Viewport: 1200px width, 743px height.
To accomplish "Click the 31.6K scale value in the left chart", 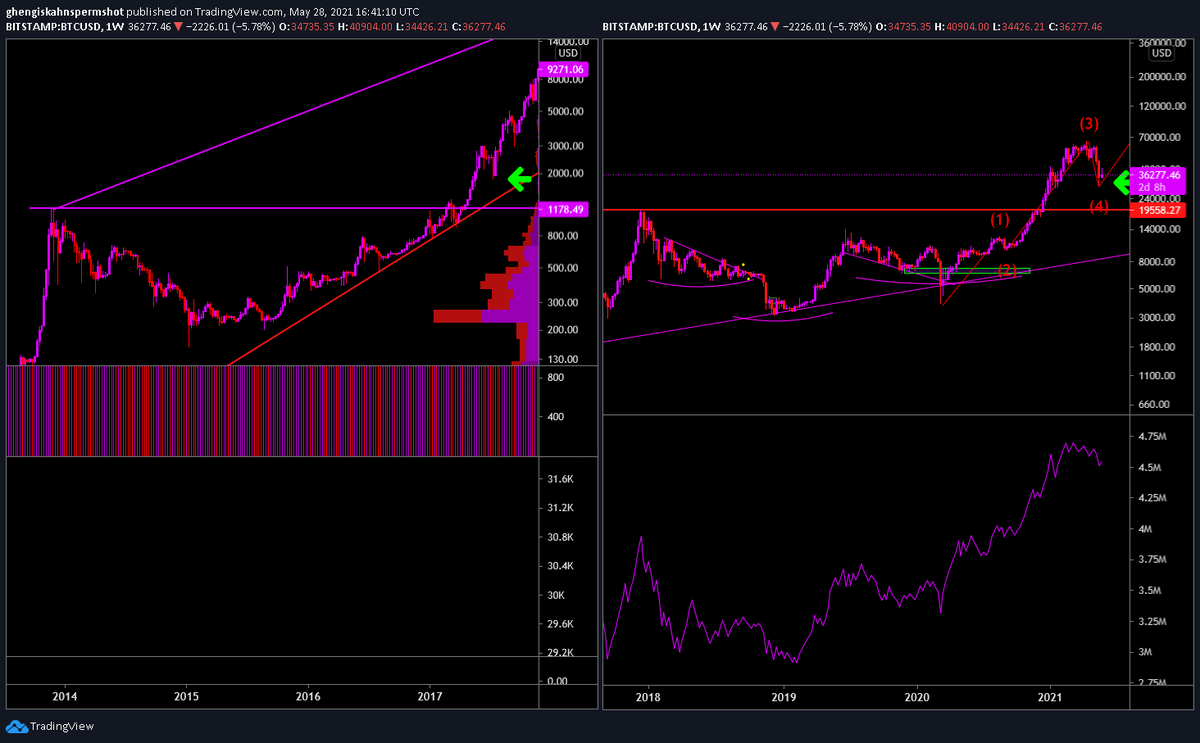I will point(559,480).
